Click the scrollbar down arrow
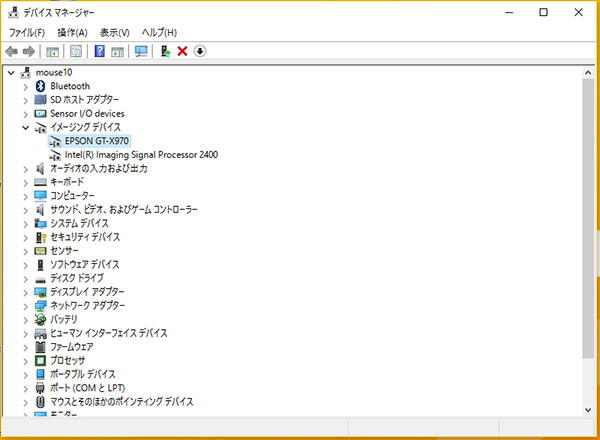Viewport: 600px width, 440px height. click(588, 410)
